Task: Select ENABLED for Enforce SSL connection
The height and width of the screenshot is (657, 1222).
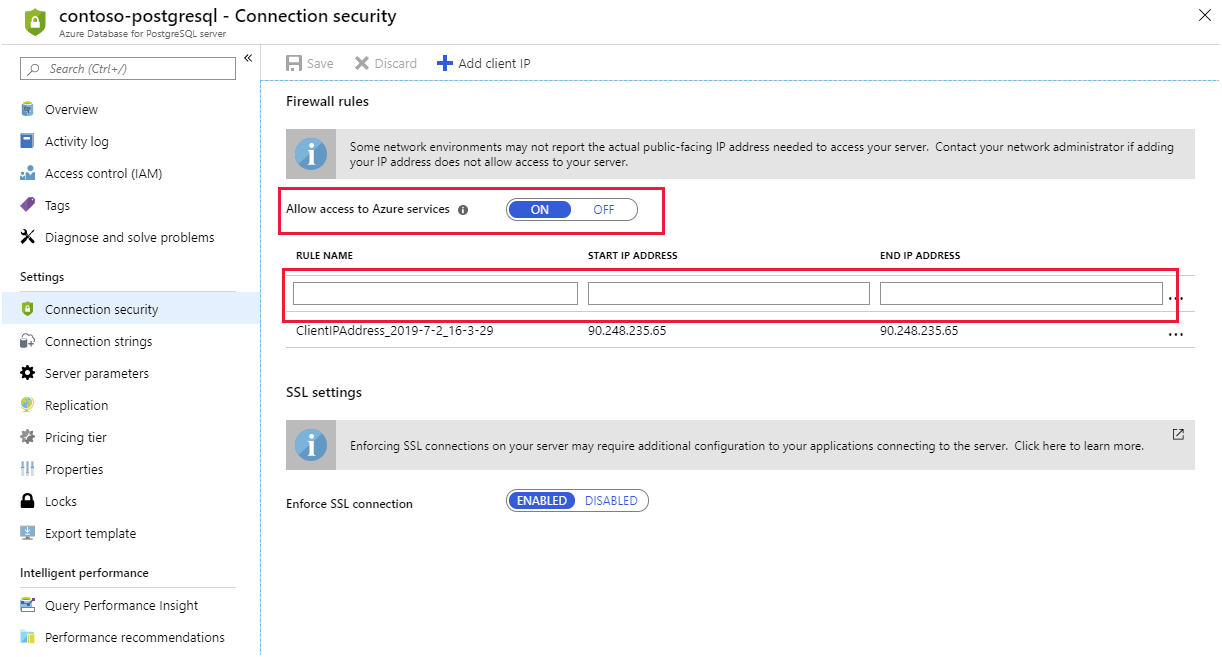Action: pos(542,501)
